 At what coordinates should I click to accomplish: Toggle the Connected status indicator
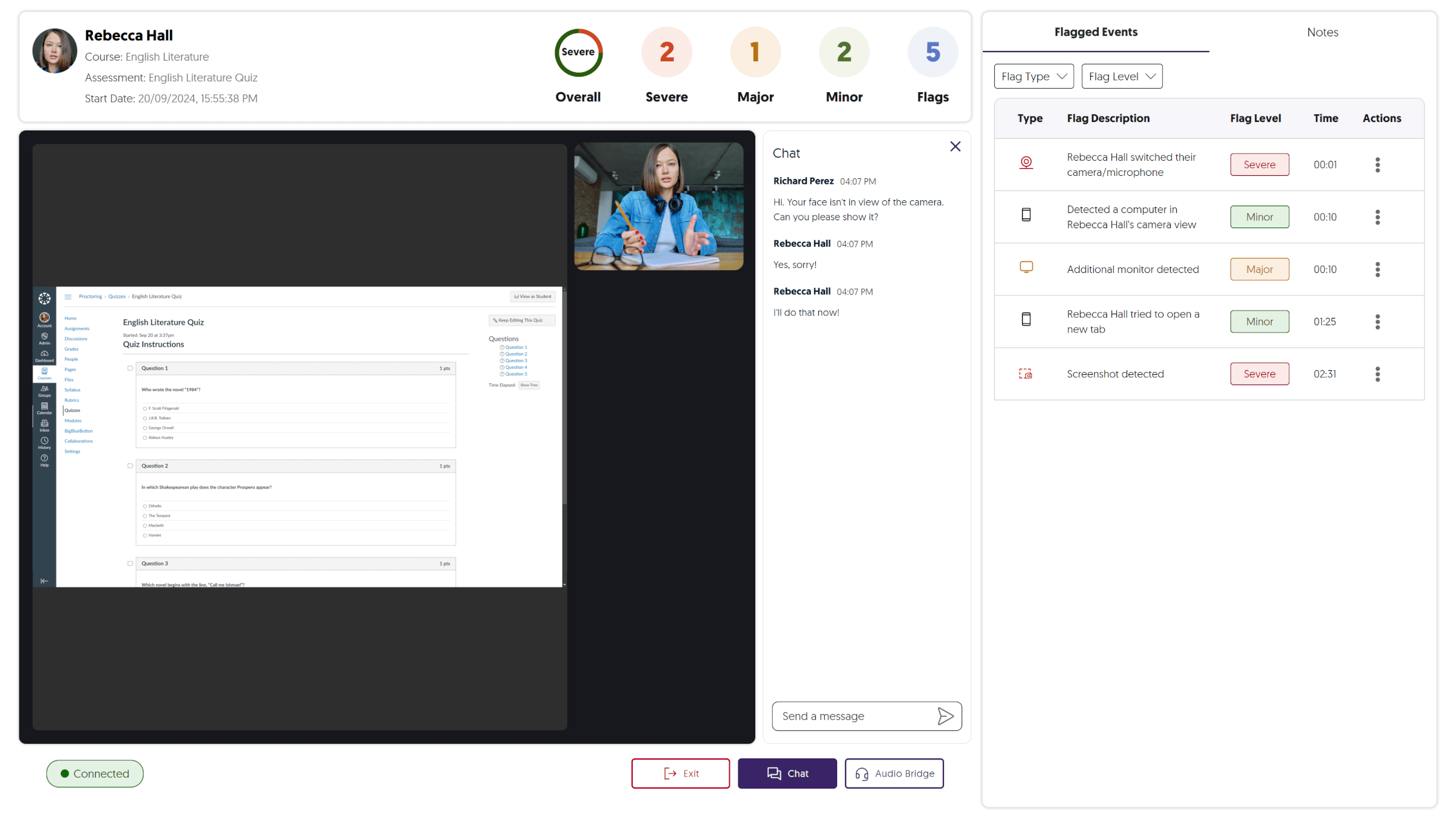pos(94,773)
